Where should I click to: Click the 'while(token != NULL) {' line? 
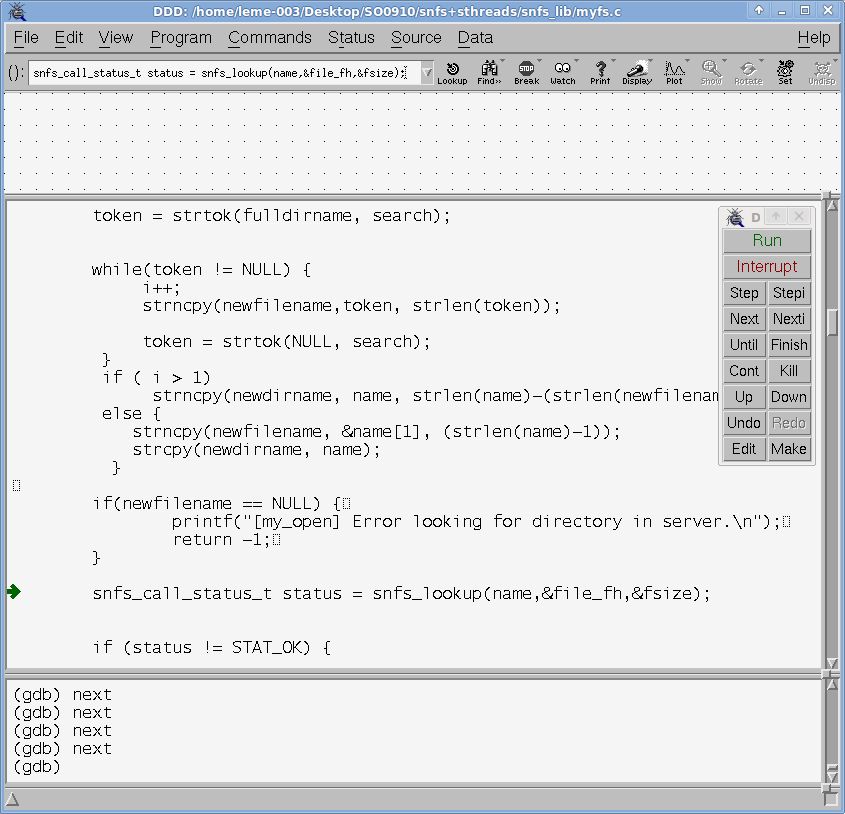[x=201, y=269]
